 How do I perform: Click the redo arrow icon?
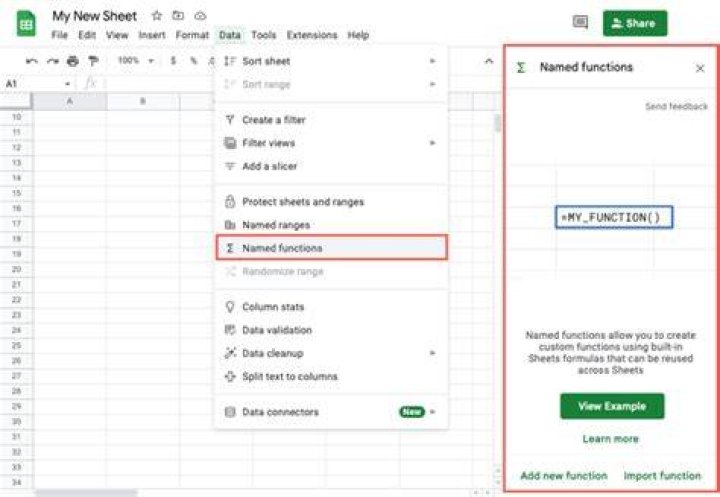click(53, 61)
